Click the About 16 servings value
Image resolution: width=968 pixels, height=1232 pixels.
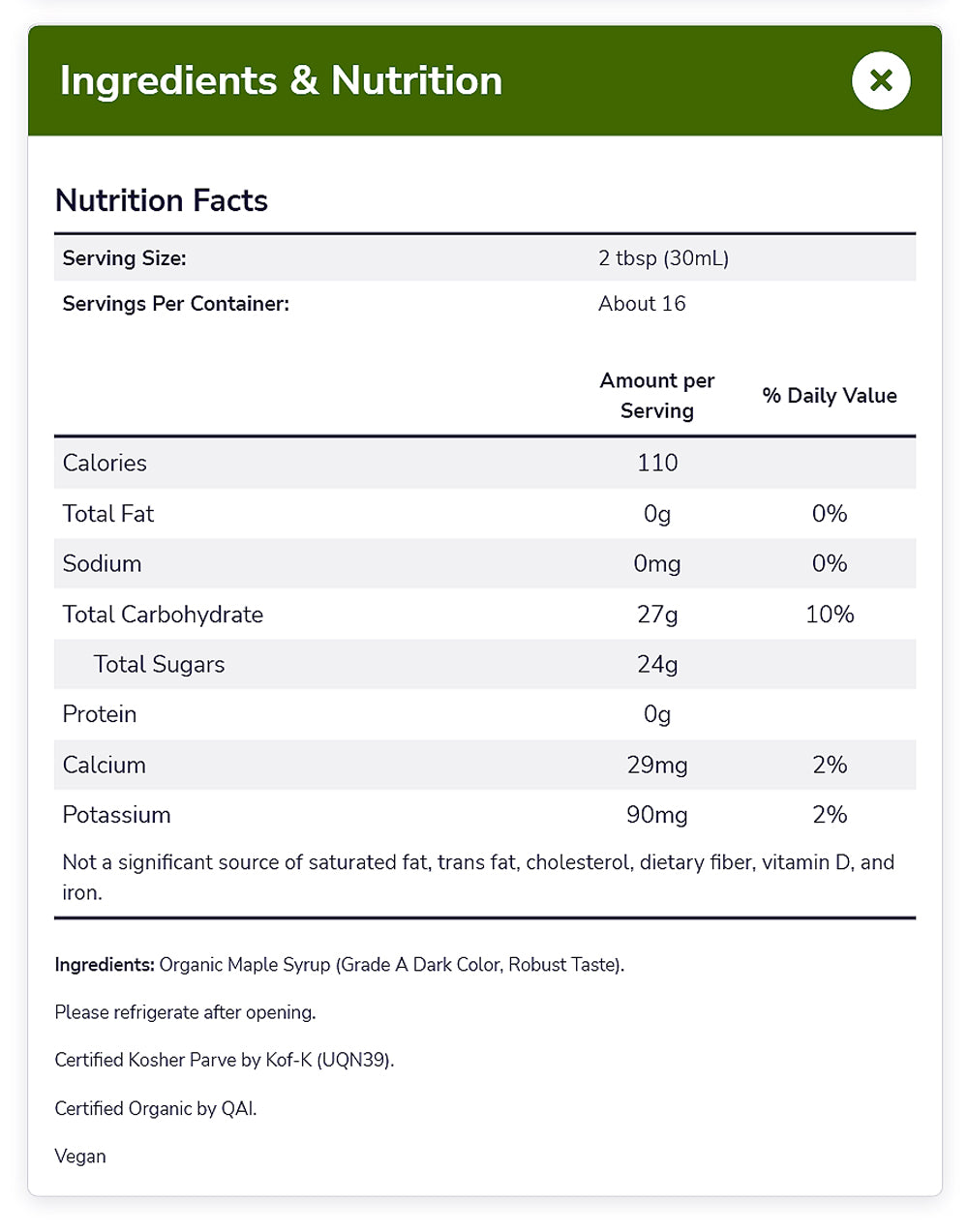(x=642, y=304)
